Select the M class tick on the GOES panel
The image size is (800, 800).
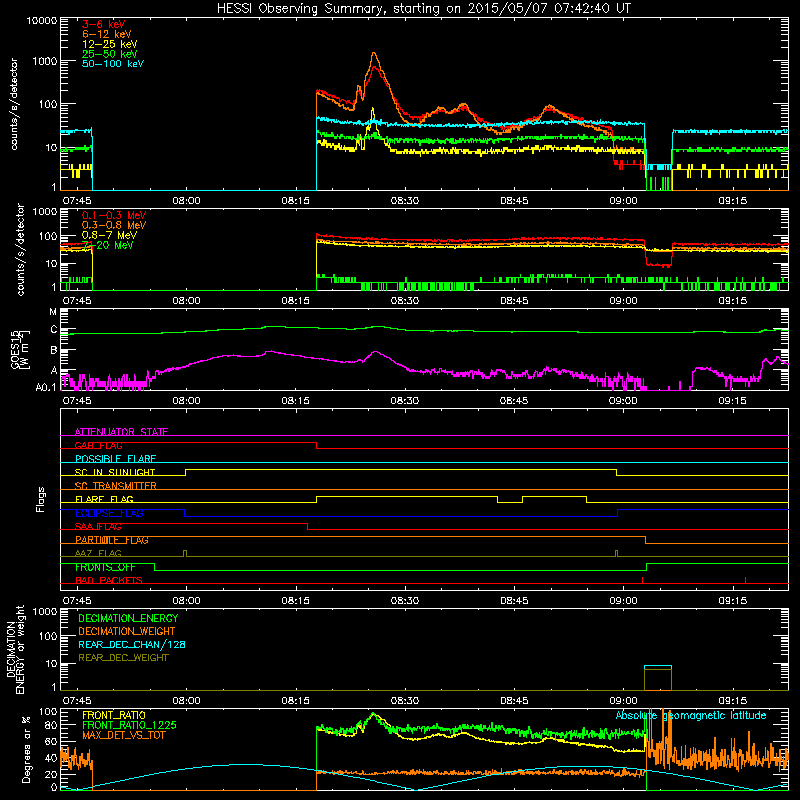pos(53,312)
